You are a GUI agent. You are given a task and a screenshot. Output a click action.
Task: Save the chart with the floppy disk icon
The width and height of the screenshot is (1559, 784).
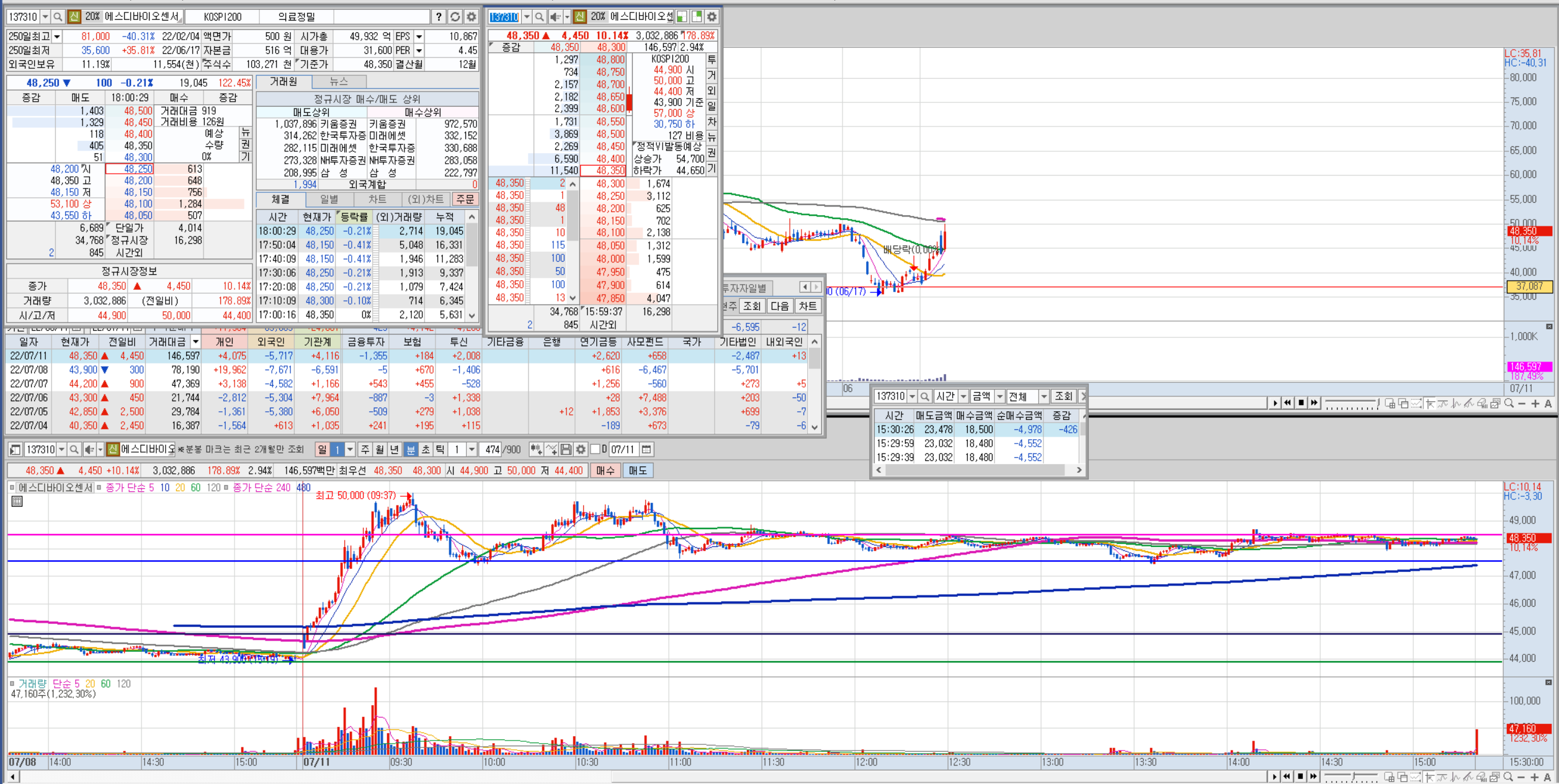[x=566, y=450]
